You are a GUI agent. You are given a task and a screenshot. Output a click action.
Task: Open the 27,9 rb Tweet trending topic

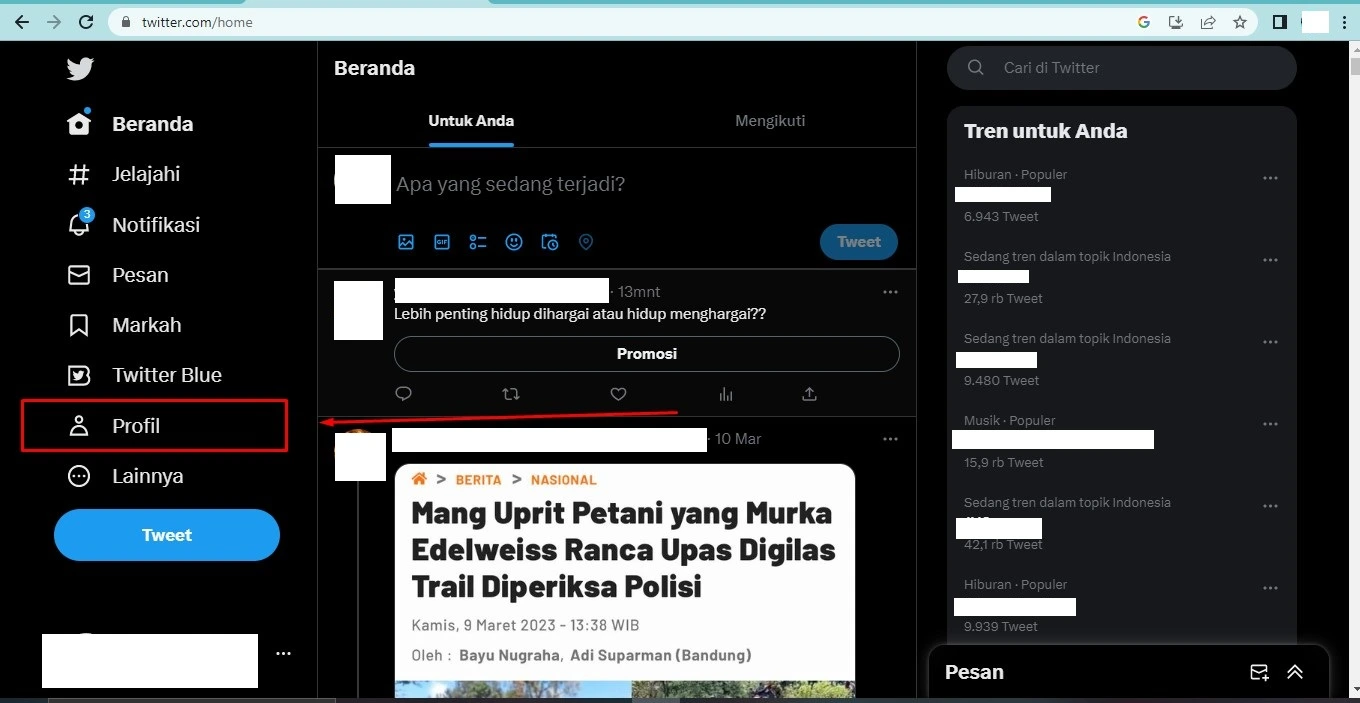pyautogui.click(x=1122, y=277)
